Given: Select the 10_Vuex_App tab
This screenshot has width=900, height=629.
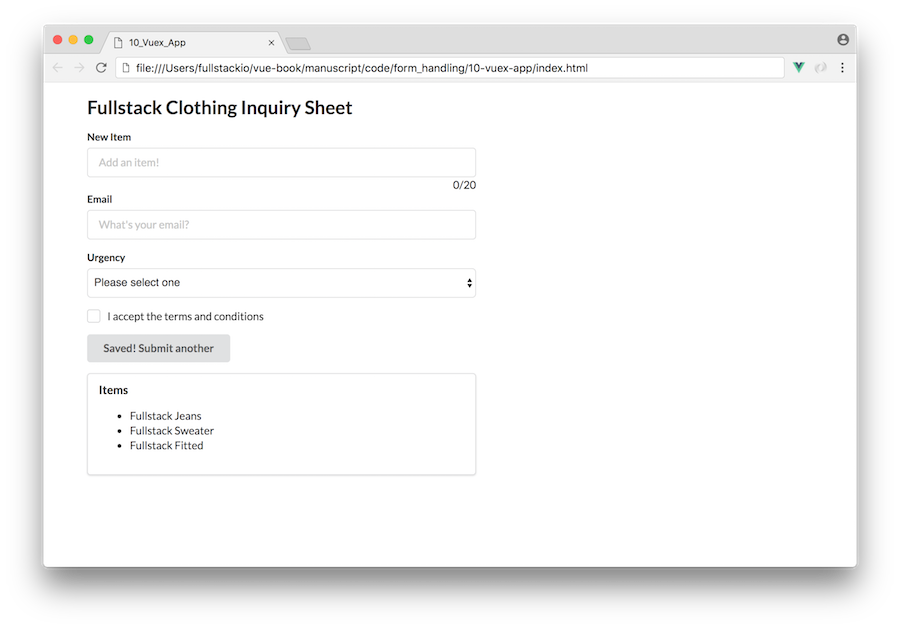Looking at the screenshot, I should (180, 43).
